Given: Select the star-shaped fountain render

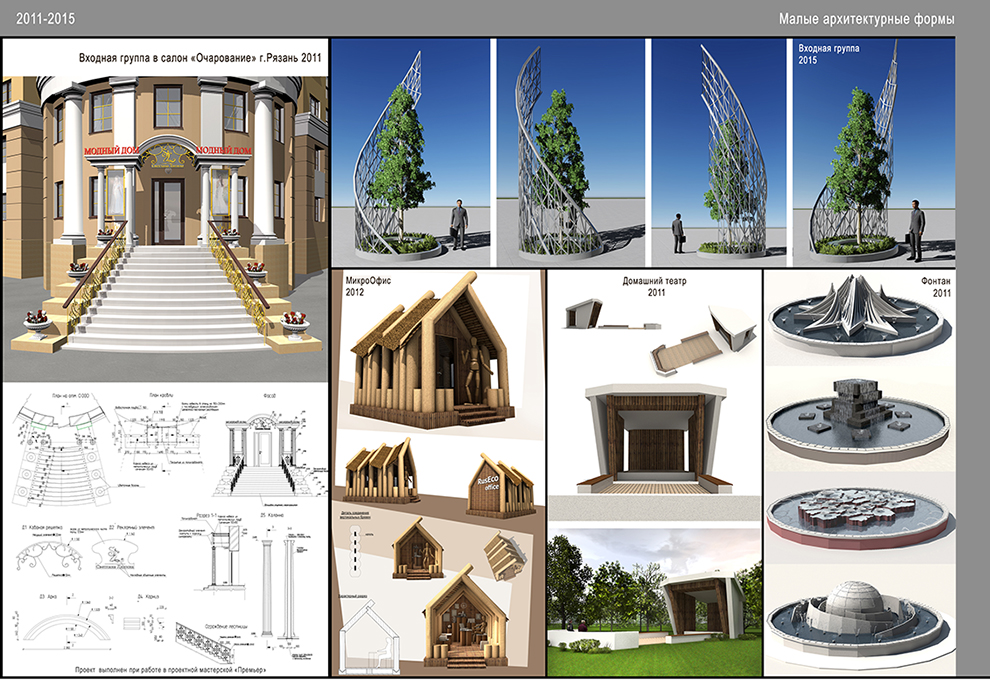Looking at the screenshot, I should click(x=858, y=317).
